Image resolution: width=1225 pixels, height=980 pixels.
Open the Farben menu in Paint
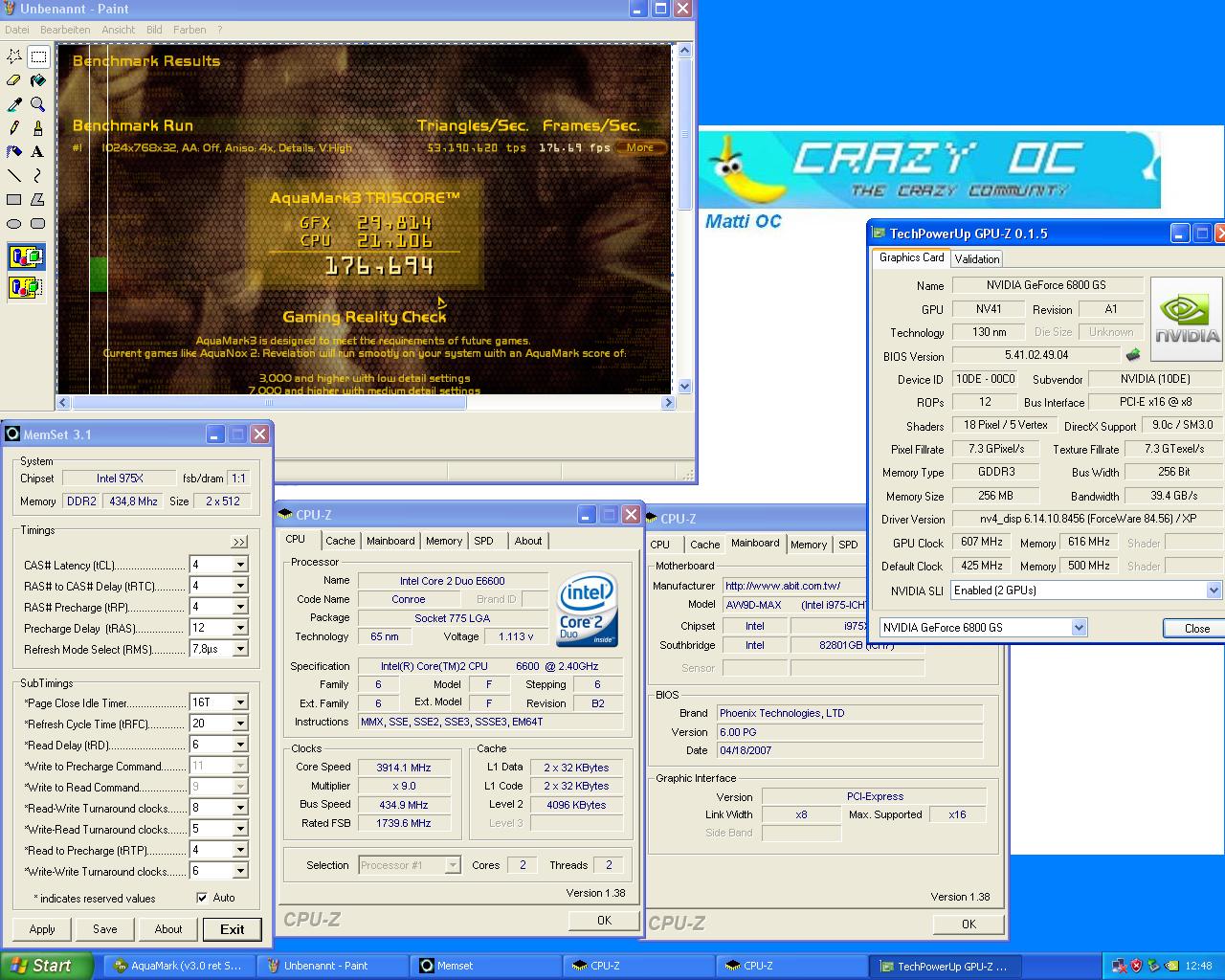click(x=189, y=30)
